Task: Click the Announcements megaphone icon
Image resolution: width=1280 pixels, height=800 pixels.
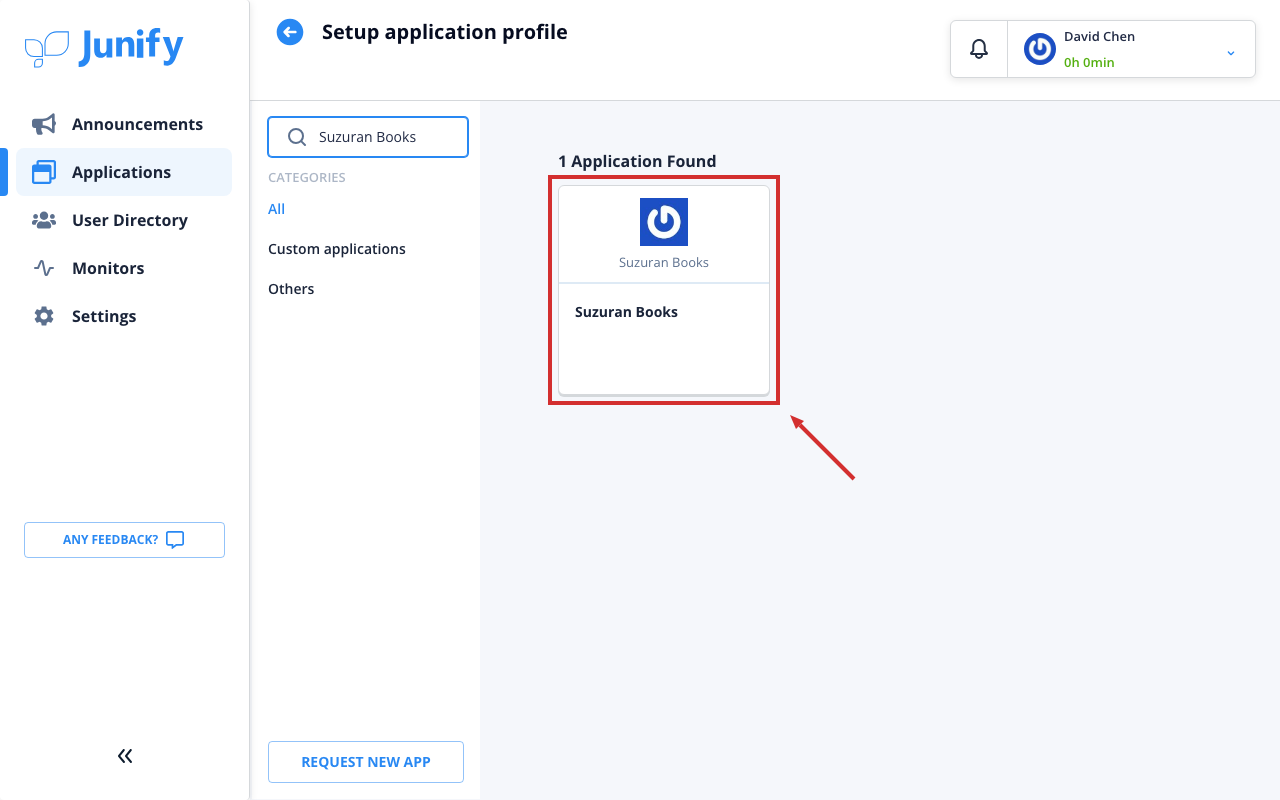Action: (44, 124)
